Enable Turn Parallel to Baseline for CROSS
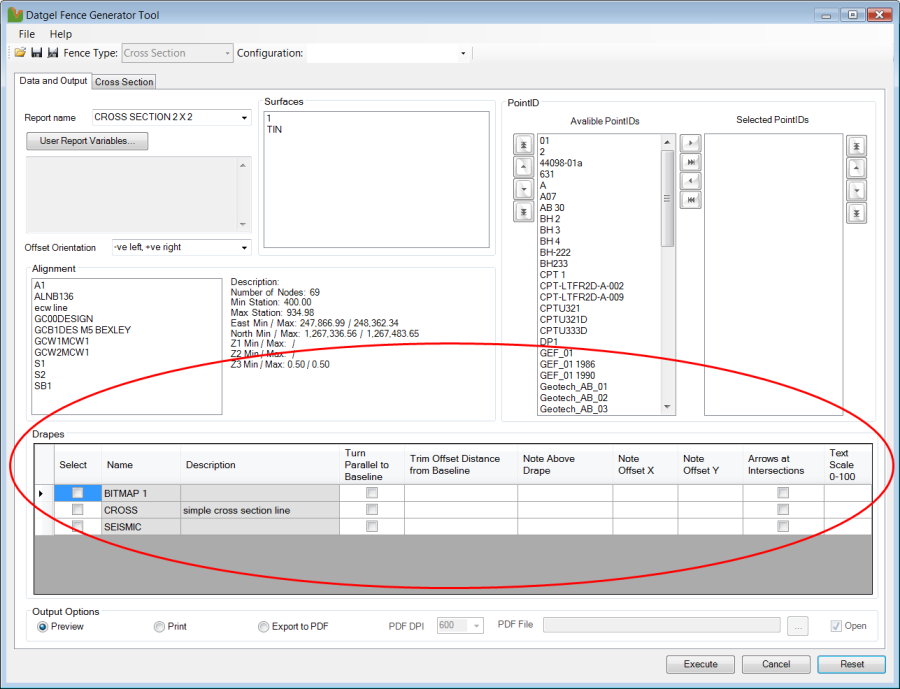The height and width of the screenshot is (689, 900). coord(372,510)
